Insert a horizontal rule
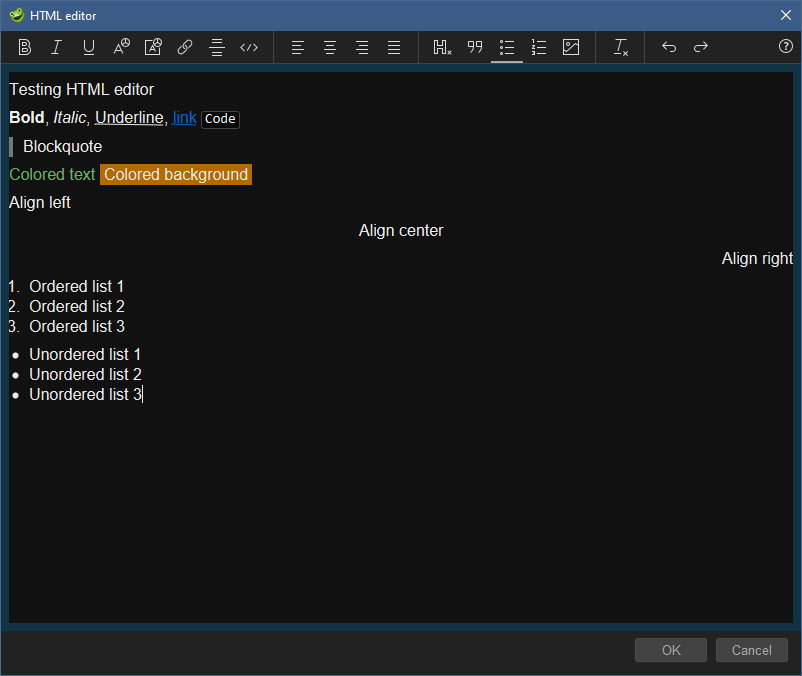The image size is (802, 676). (x=217, y=47)
